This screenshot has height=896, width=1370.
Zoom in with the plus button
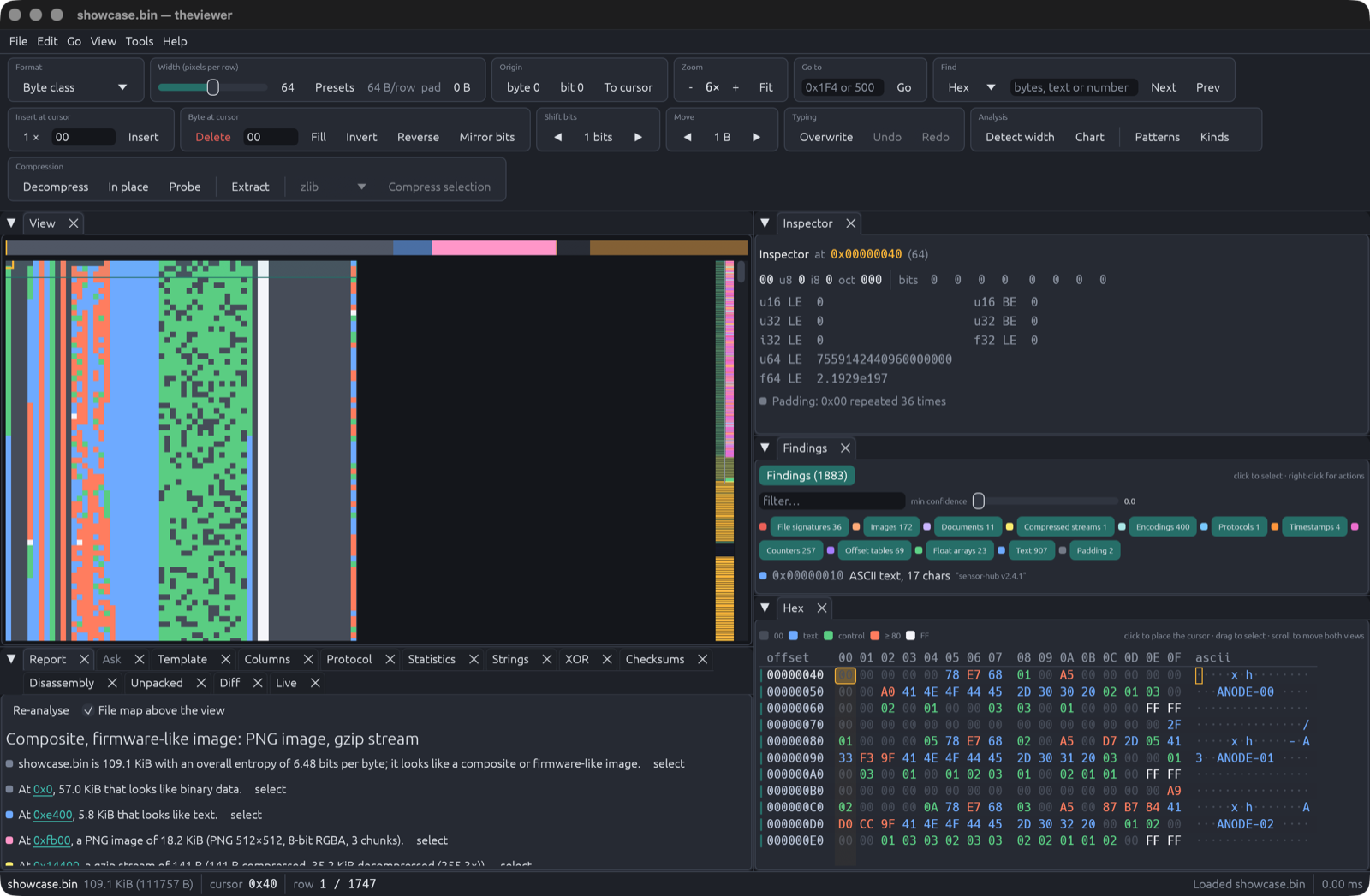(x=736, y=87)
